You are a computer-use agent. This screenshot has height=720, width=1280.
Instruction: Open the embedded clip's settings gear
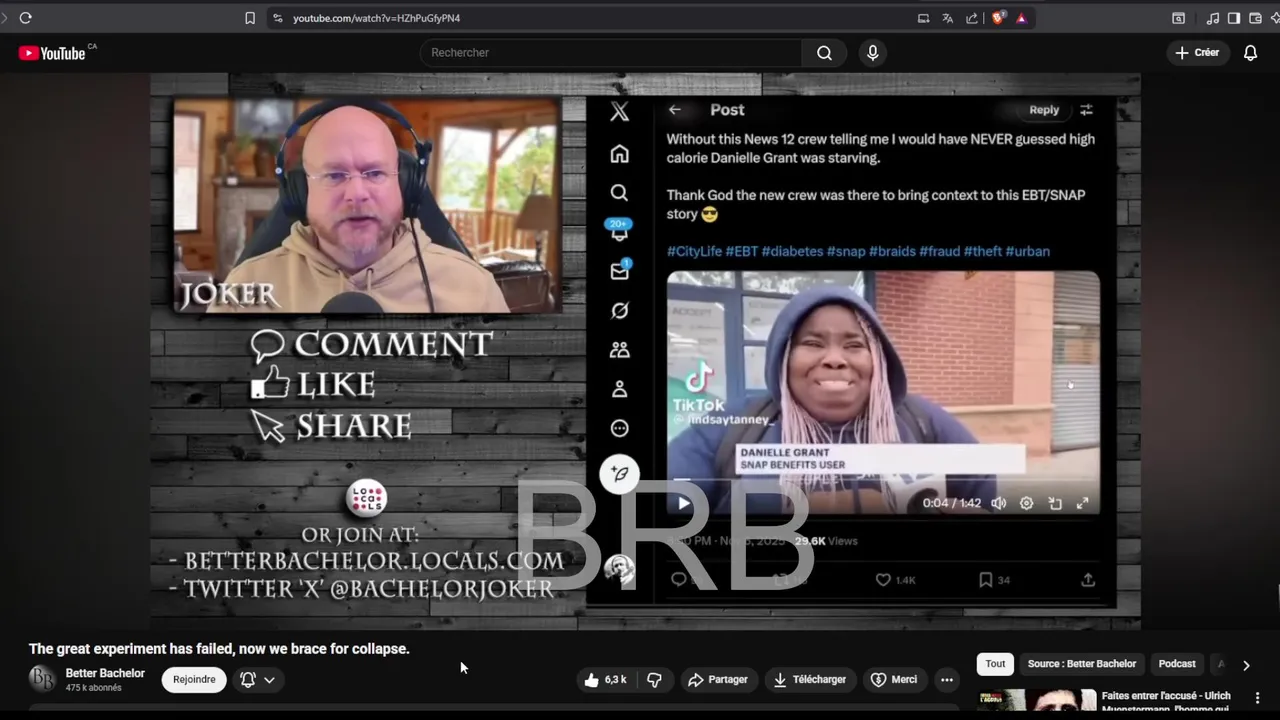[1026, 503]
